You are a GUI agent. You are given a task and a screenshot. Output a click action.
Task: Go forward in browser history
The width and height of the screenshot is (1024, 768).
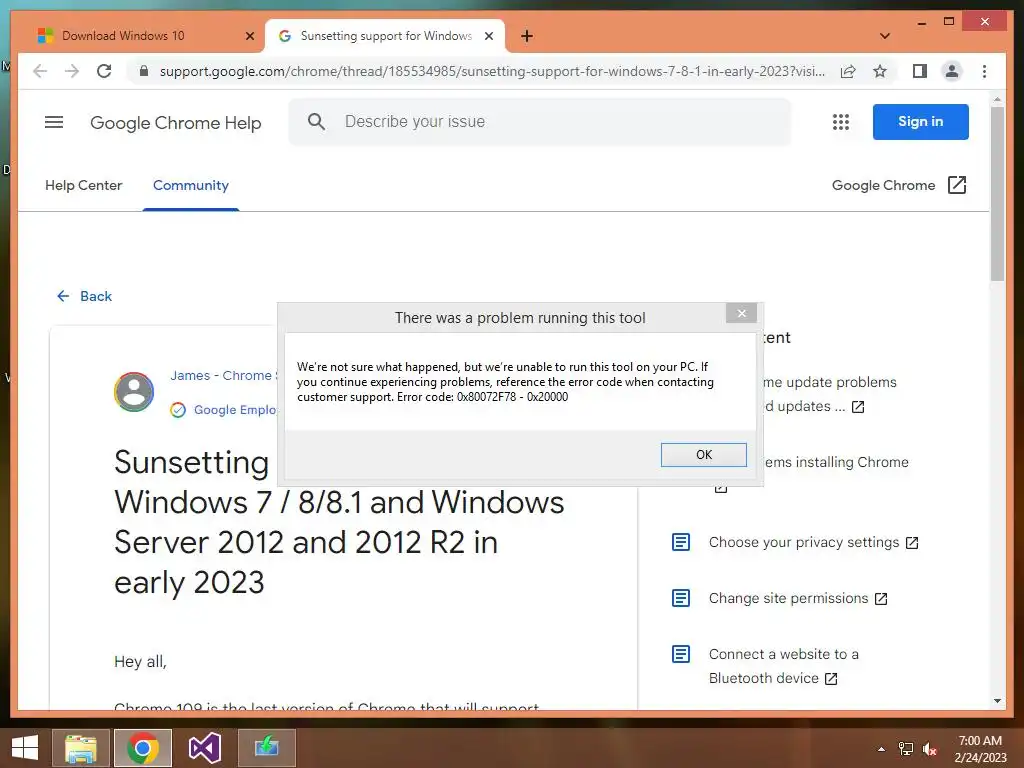(x=72, y=71)
